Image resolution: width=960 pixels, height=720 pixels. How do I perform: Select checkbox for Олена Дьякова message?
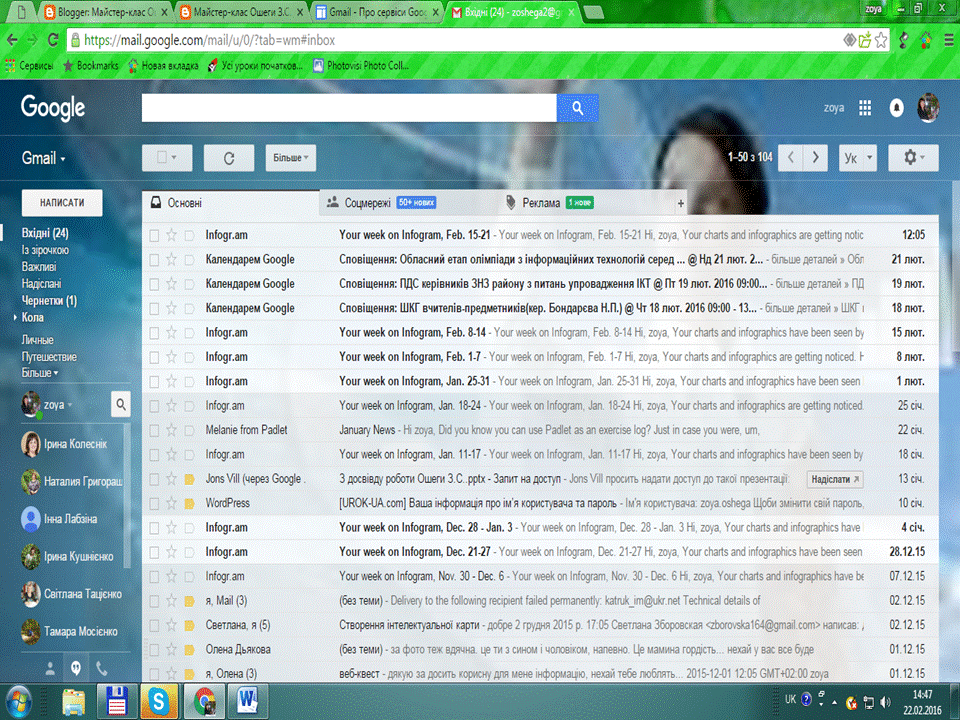(x=154, y=650)
